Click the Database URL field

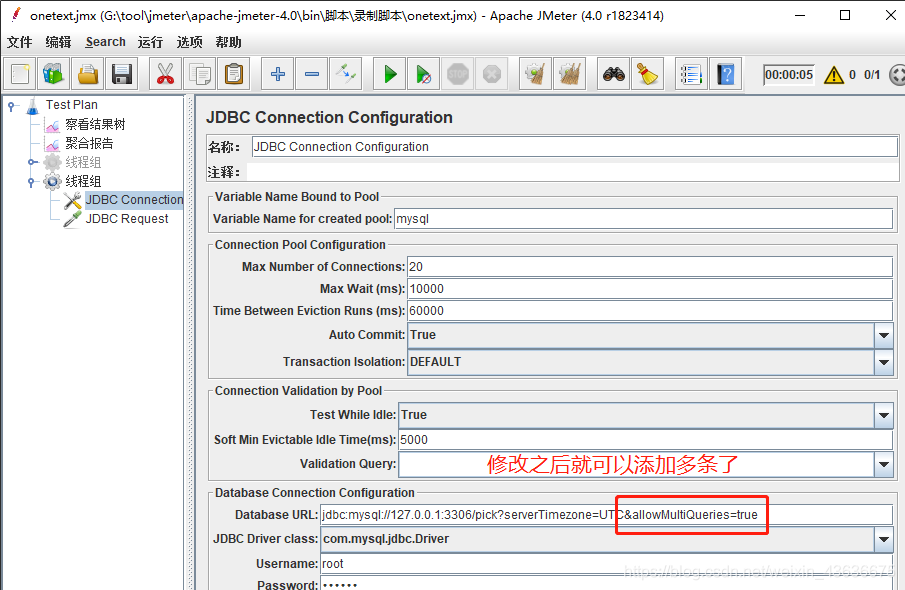pyautogui.click(x=606, y=515)
